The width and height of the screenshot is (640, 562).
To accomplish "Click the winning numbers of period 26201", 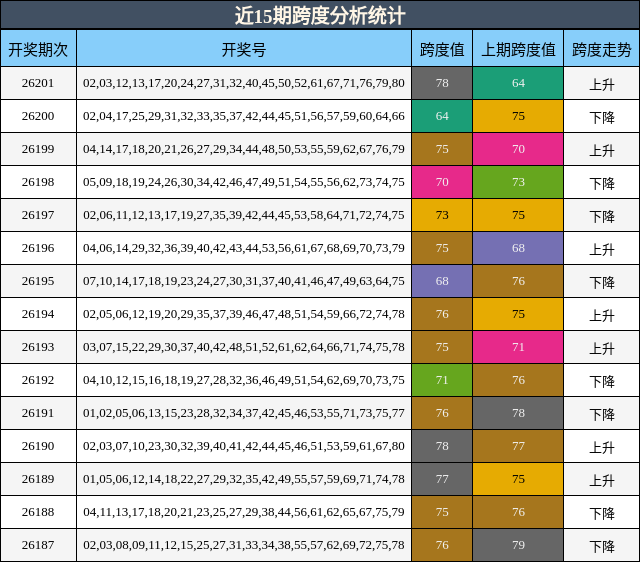I will click(244, 83).
